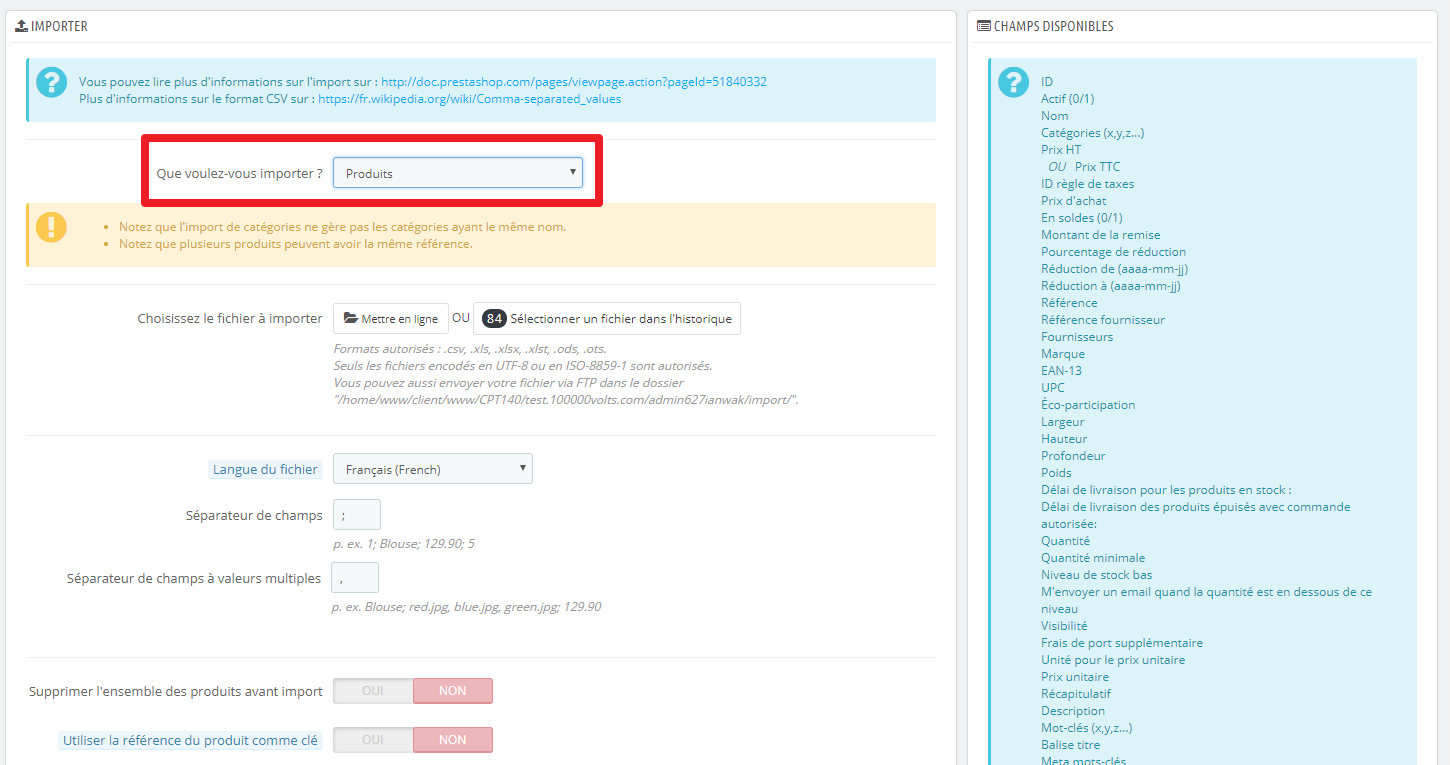
Task: Click 'Prix HT' in available fields
Action: (x=1061, y=150)
